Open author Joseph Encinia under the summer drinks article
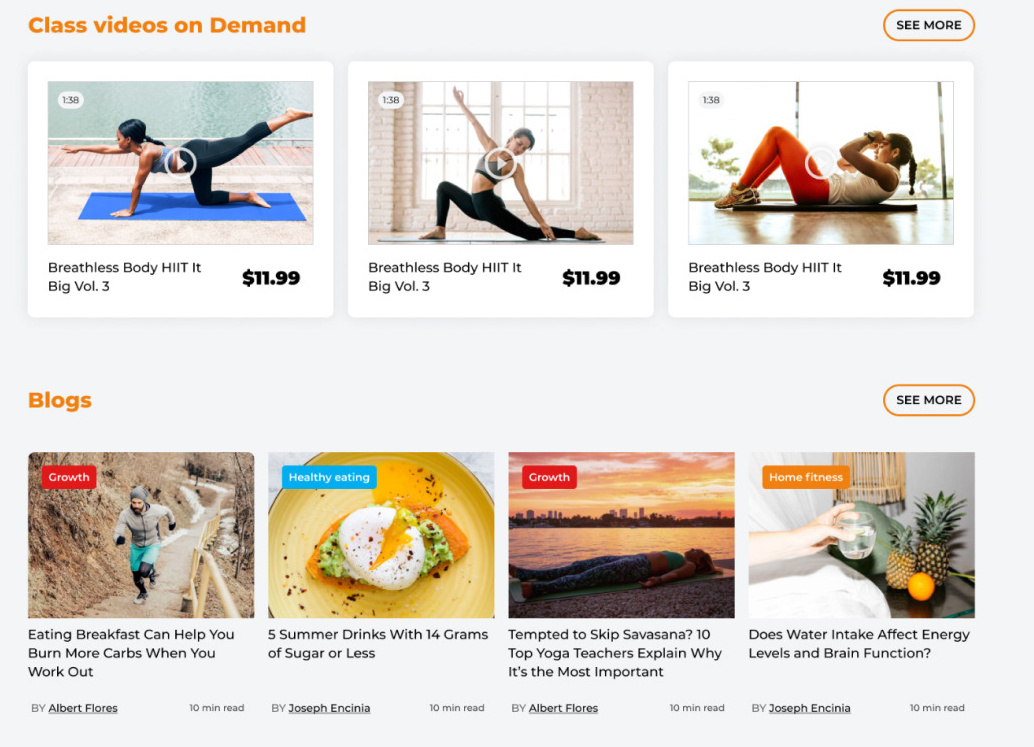Screen dimensions: 1034x747 pyautogui.click(x=329, y=708)
